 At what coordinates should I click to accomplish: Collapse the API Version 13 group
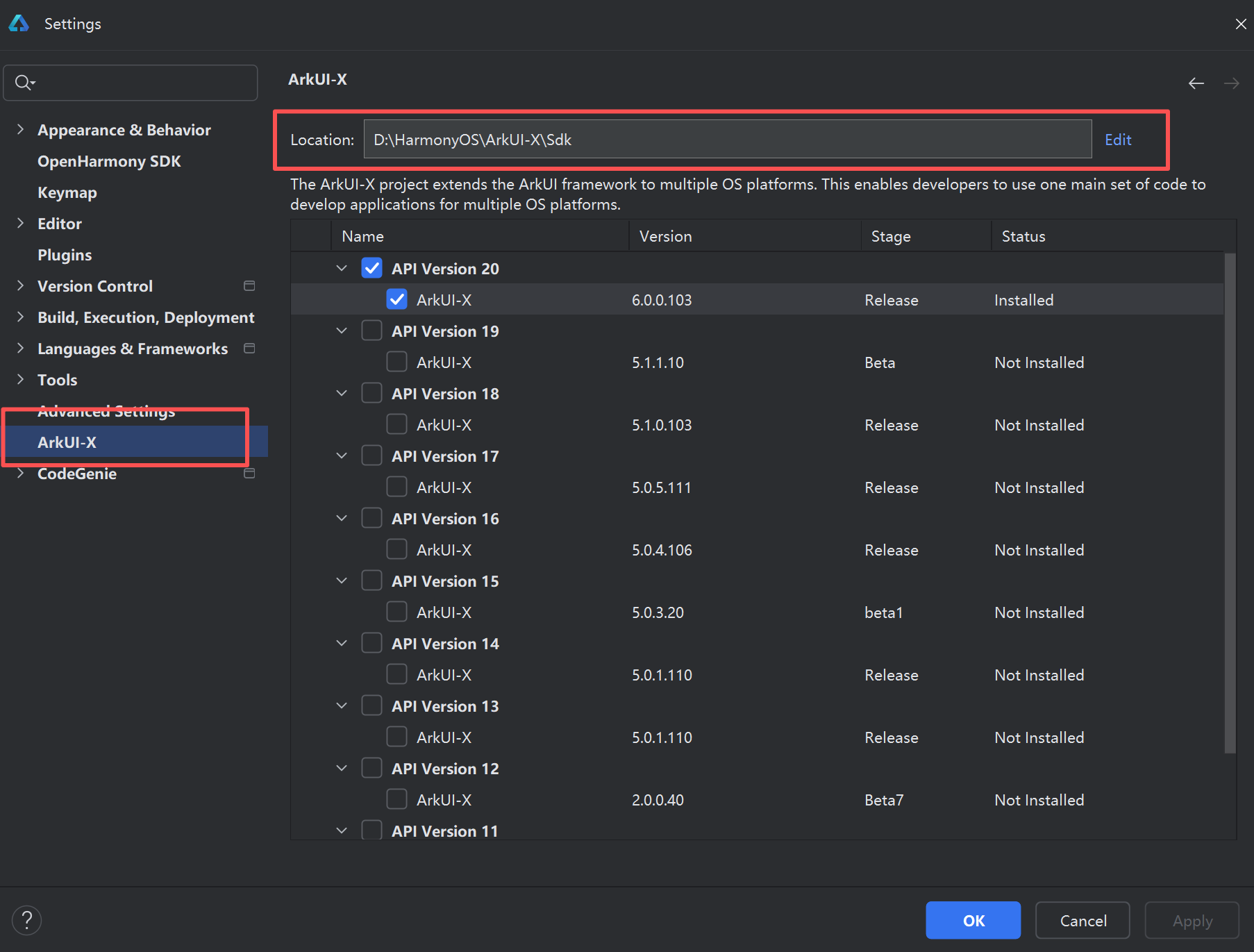(342, 705)
